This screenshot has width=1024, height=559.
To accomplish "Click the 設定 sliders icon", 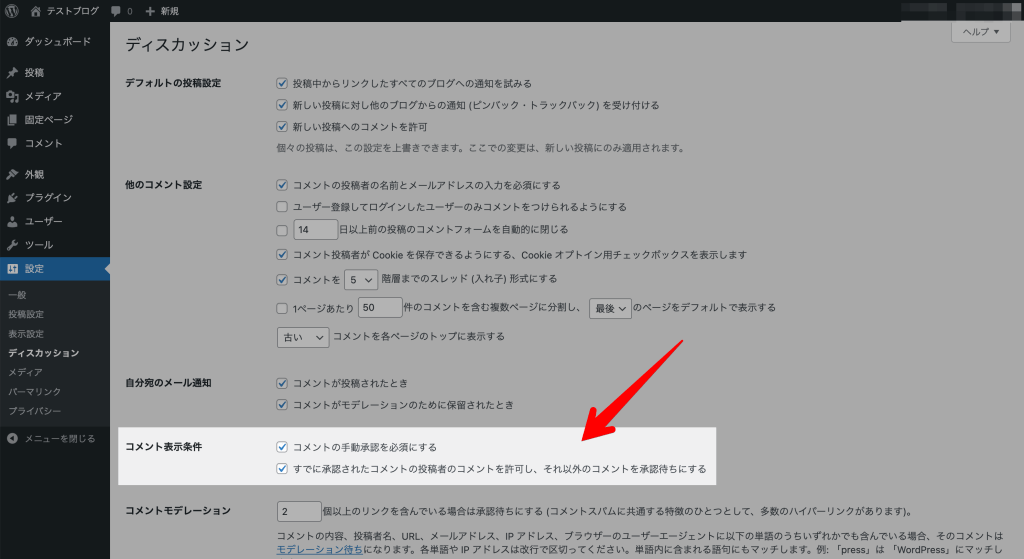I will click(12, 268).
